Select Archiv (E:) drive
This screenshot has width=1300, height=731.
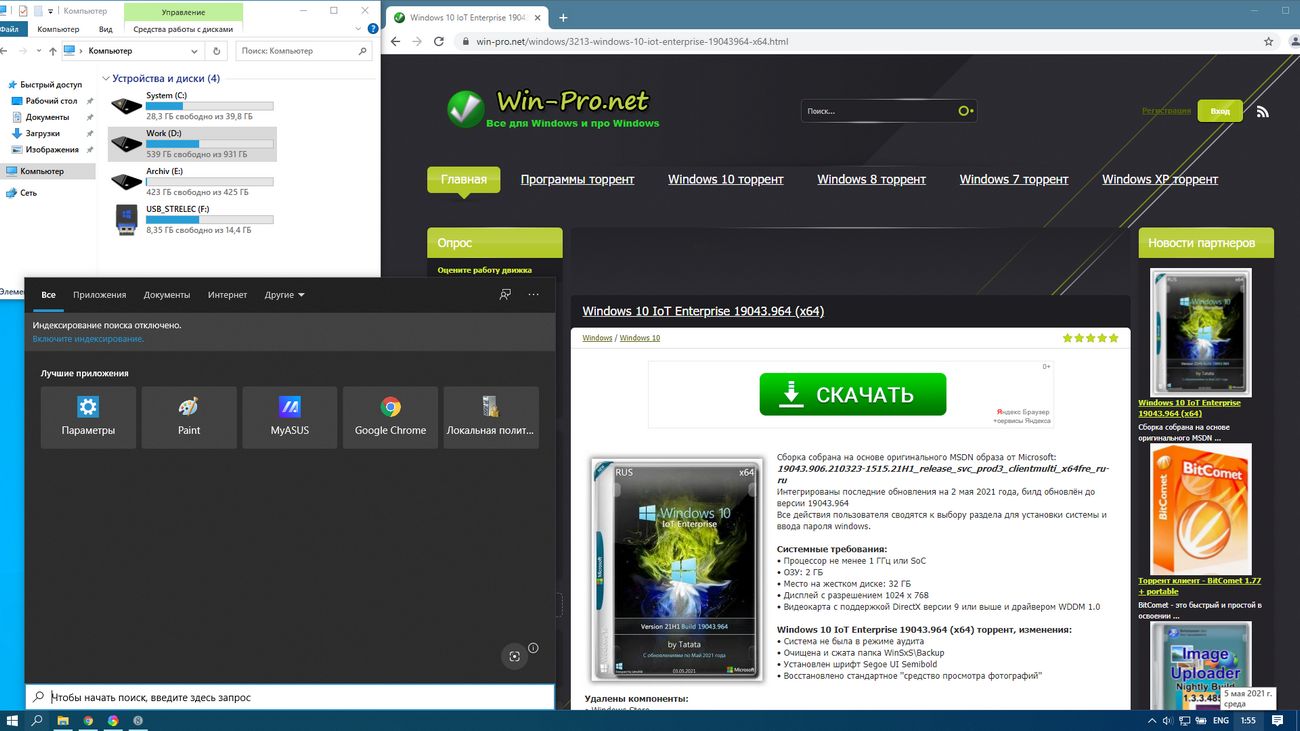[x=192, y=181]
